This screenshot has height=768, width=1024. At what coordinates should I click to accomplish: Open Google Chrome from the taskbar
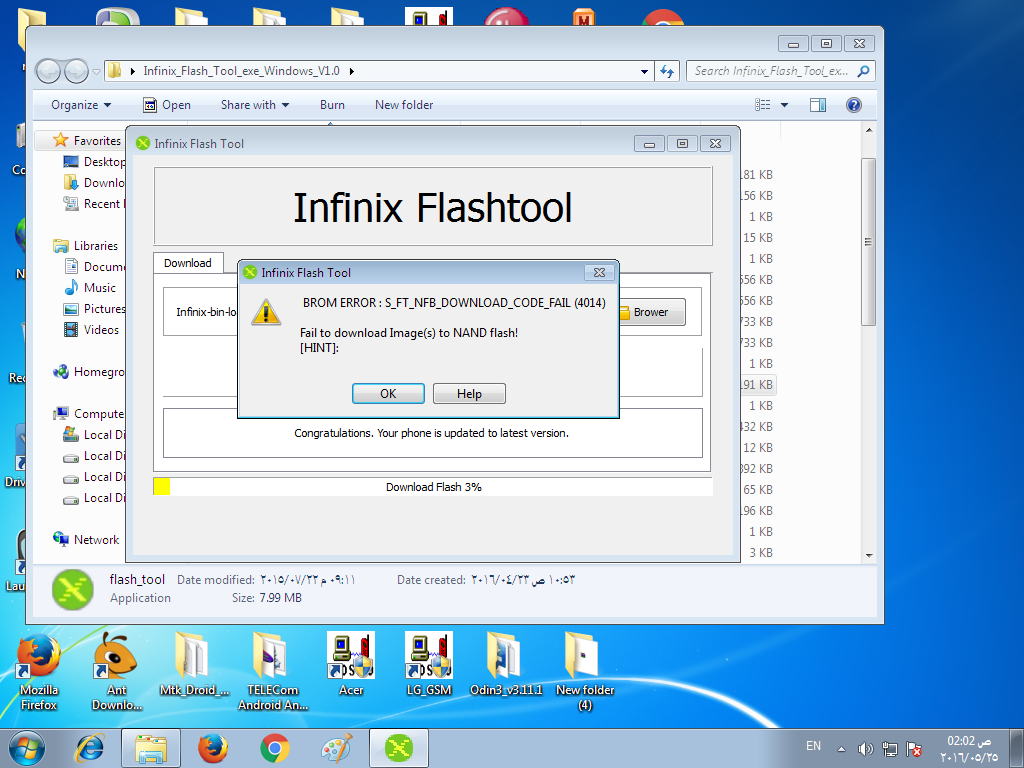coord(275,748)
